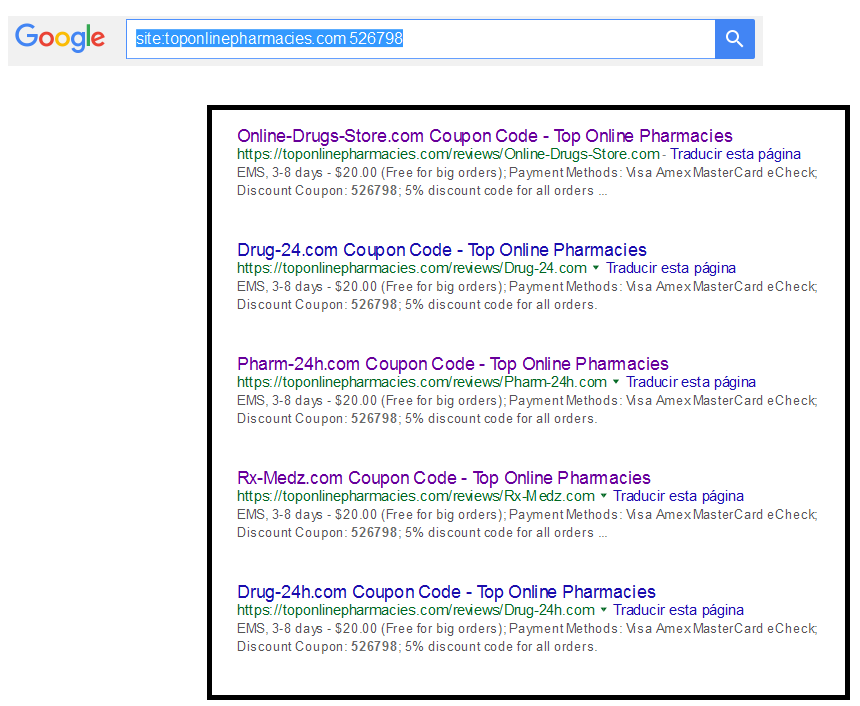Click the green reviews/Rx-Medz.com URL
860x706 pixels.
coord(416,496)
